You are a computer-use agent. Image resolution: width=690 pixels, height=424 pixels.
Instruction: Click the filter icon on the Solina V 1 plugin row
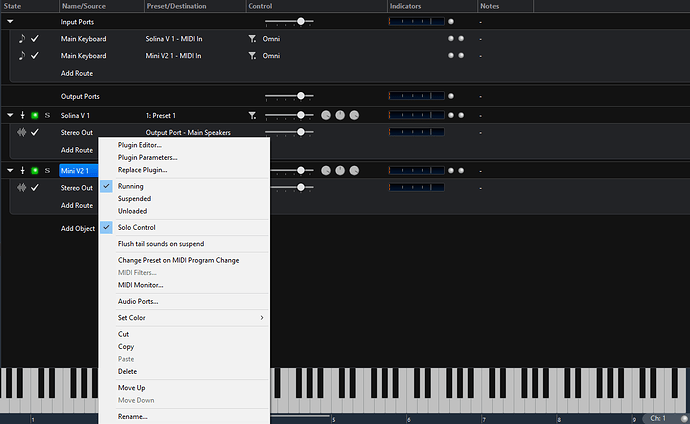coord(252,115)
